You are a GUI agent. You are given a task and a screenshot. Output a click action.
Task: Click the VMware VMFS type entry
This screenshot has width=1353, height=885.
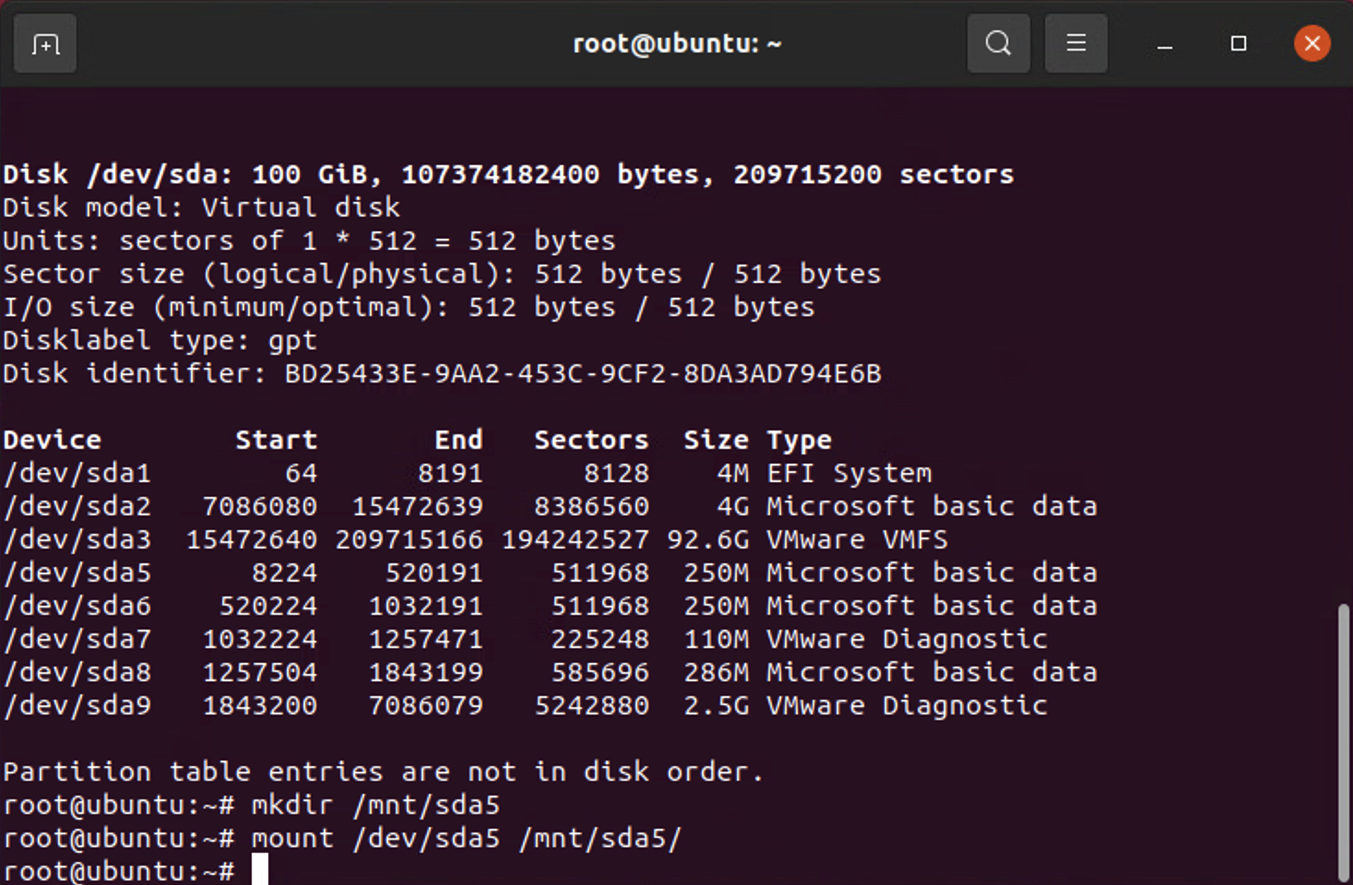[857, 540]
